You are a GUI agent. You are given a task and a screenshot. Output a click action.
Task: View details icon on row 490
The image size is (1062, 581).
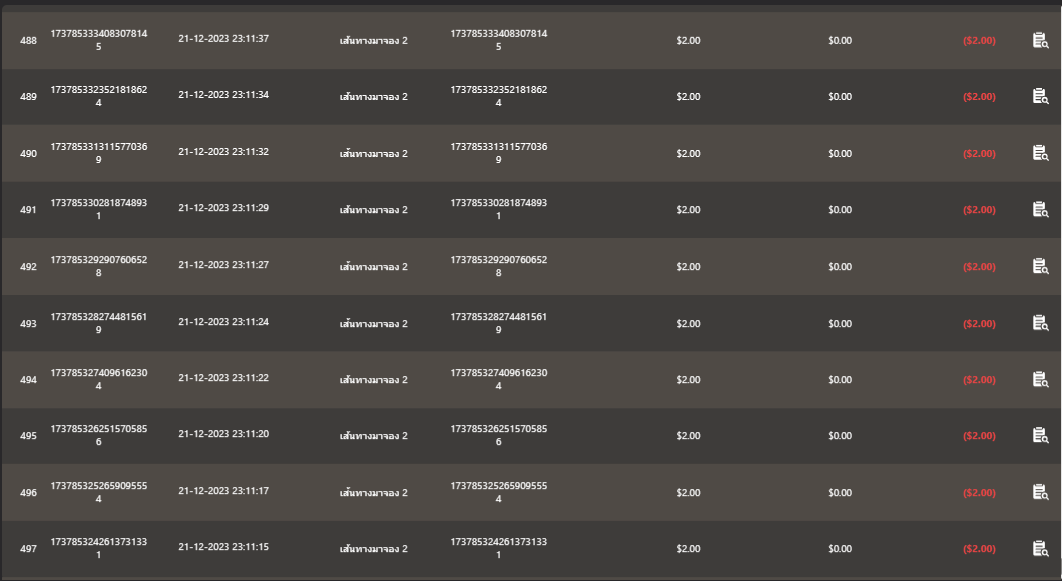coord(1040,153)
